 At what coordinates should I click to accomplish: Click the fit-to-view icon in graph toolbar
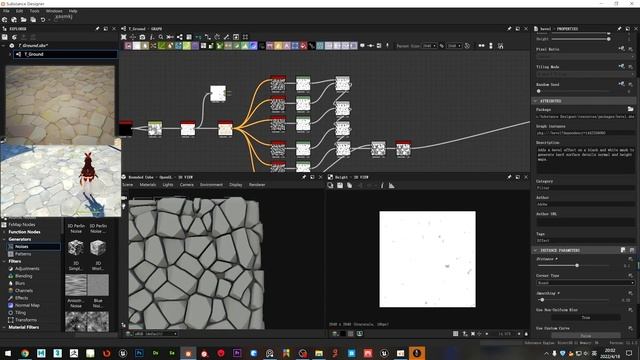click(x=124, y=37)
